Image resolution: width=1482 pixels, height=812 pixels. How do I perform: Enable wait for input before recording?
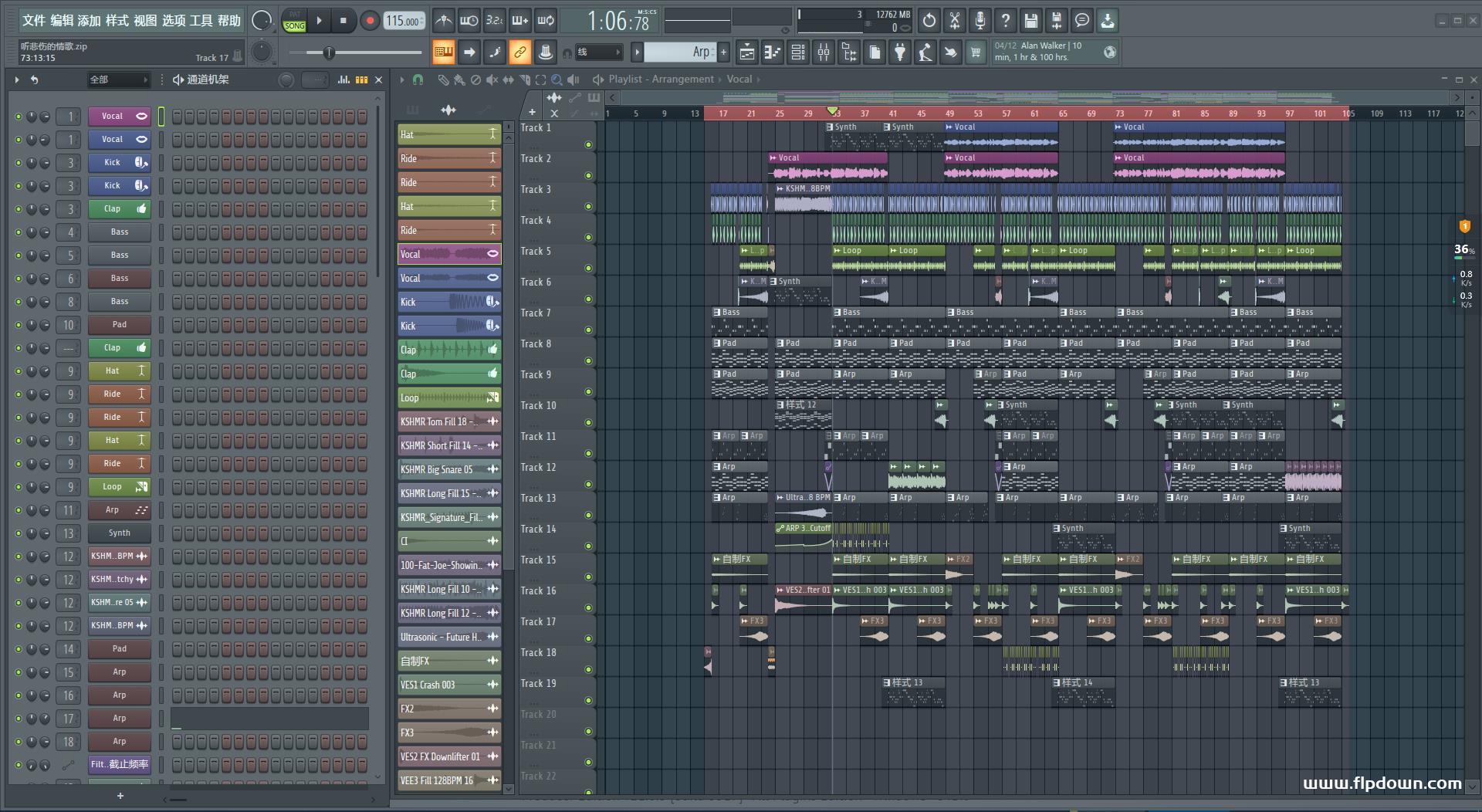tap(469, 21)
